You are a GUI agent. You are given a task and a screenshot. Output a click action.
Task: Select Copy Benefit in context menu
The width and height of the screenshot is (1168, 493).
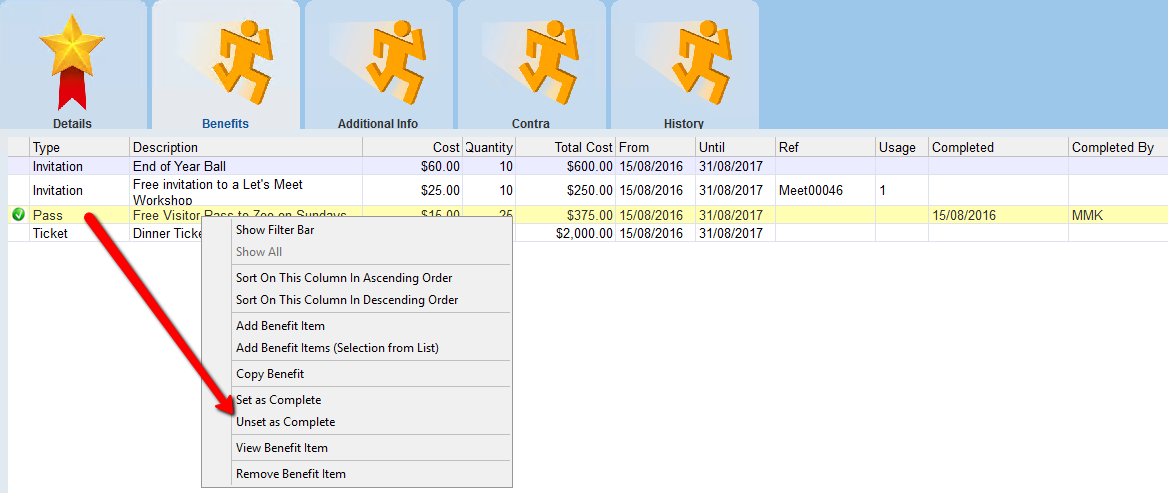268,374
